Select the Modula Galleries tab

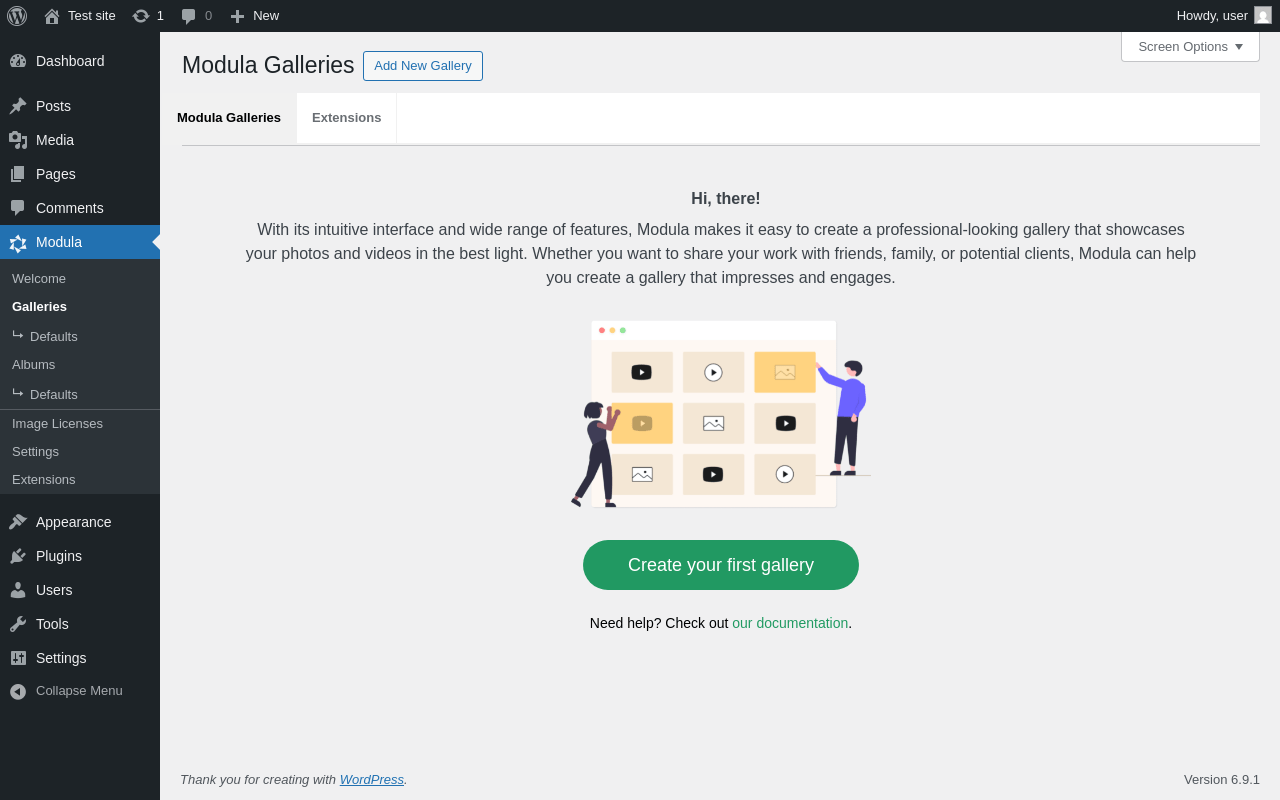click(x=229, y=118)
